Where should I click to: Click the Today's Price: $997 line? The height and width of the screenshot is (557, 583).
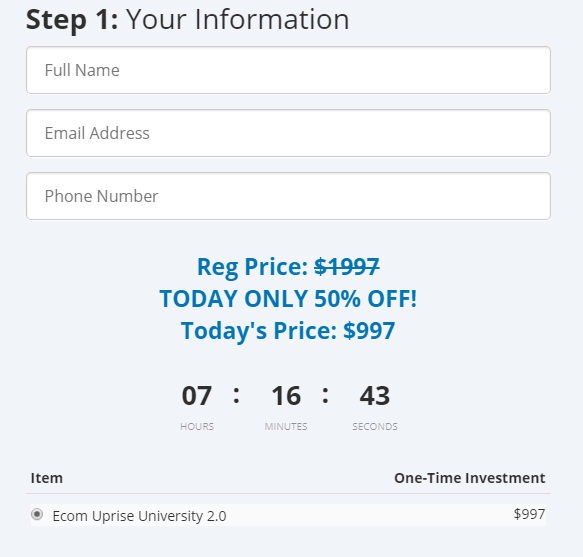tap(288, 331)
